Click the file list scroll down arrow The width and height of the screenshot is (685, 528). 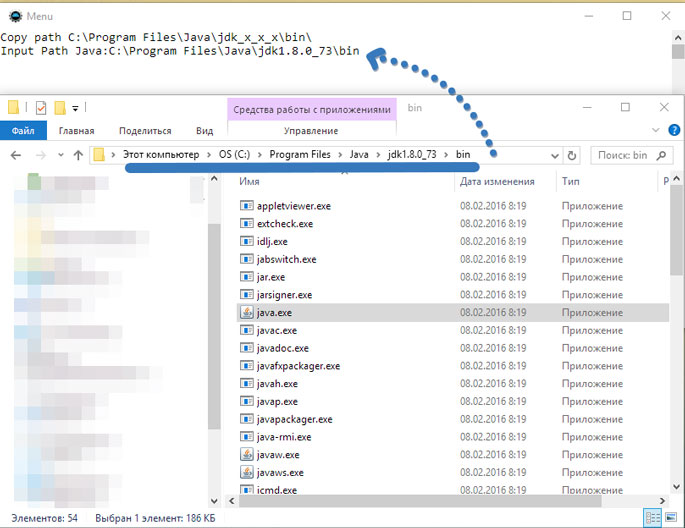coord(676,487)
